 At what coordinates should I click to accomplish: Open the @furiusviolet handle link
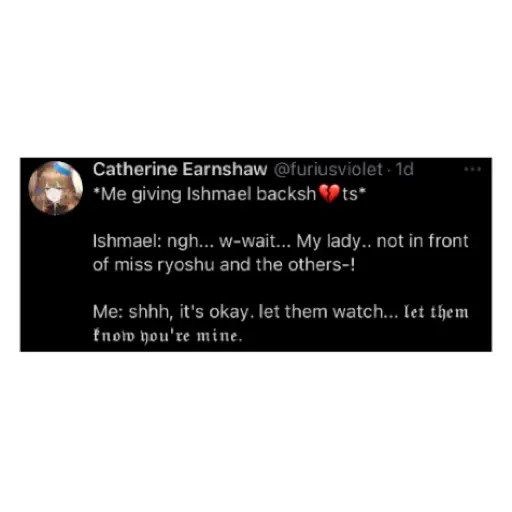[328, 169]
